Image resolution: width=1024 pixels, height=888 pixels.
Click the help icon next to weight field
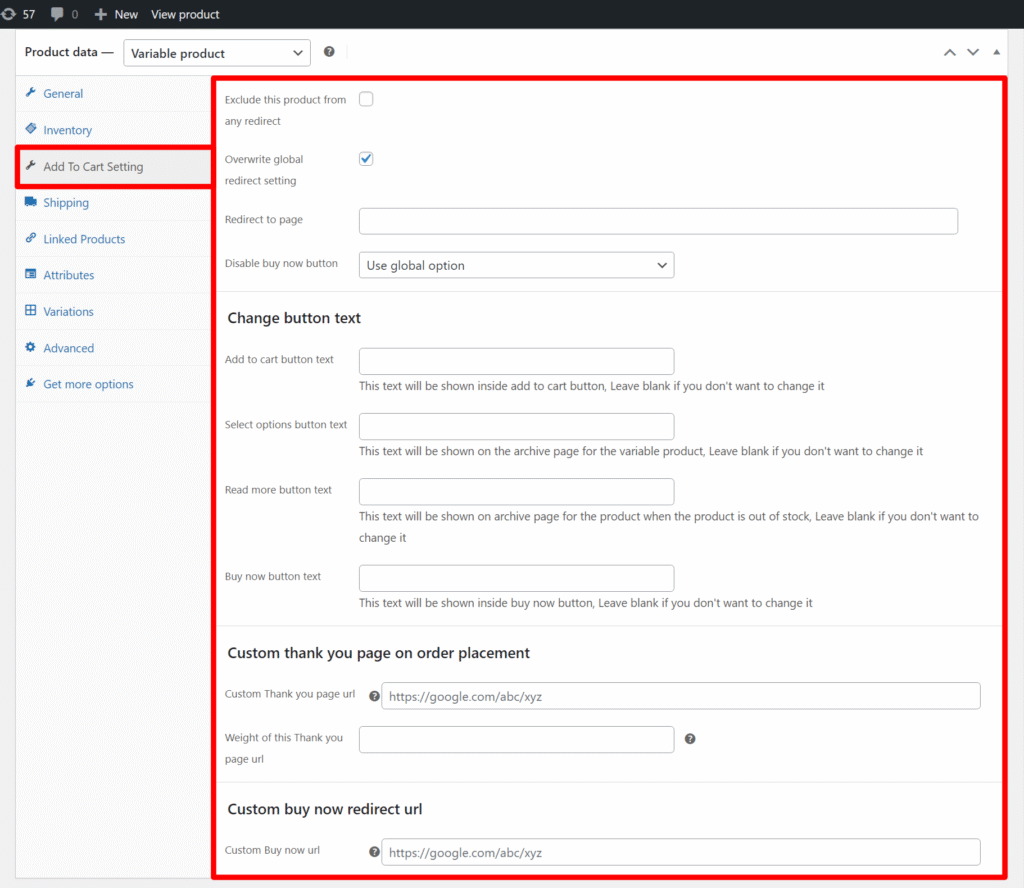690,739
